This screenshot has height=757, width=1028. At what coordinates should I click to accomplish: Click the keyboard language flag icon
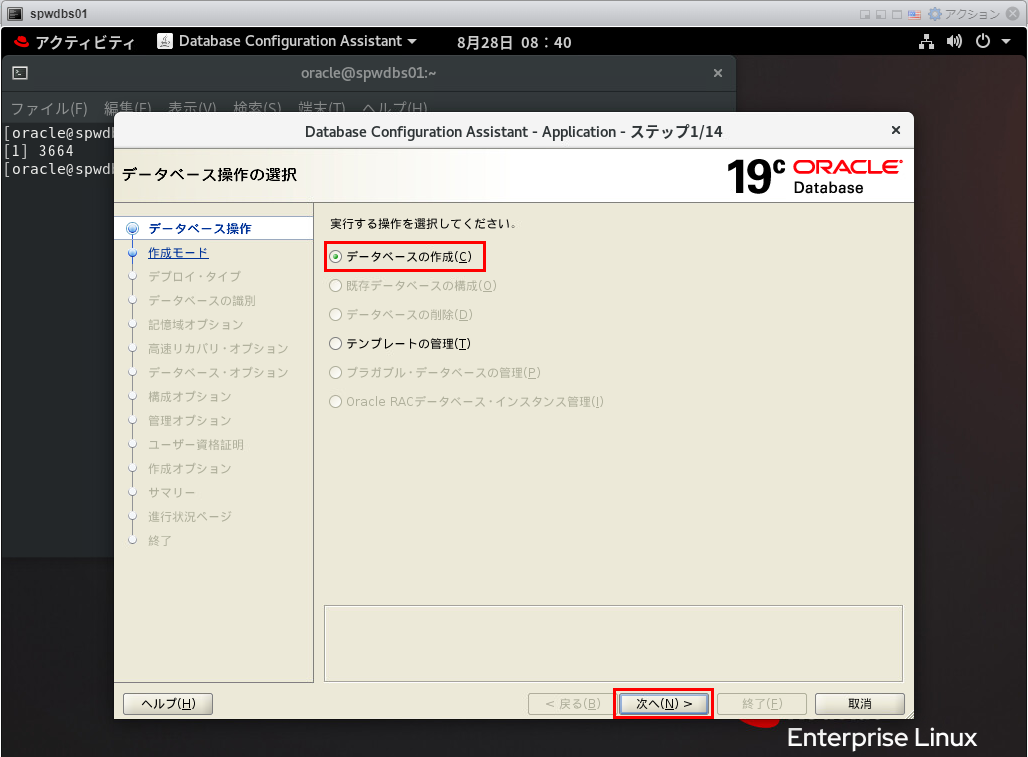[915, 14]
